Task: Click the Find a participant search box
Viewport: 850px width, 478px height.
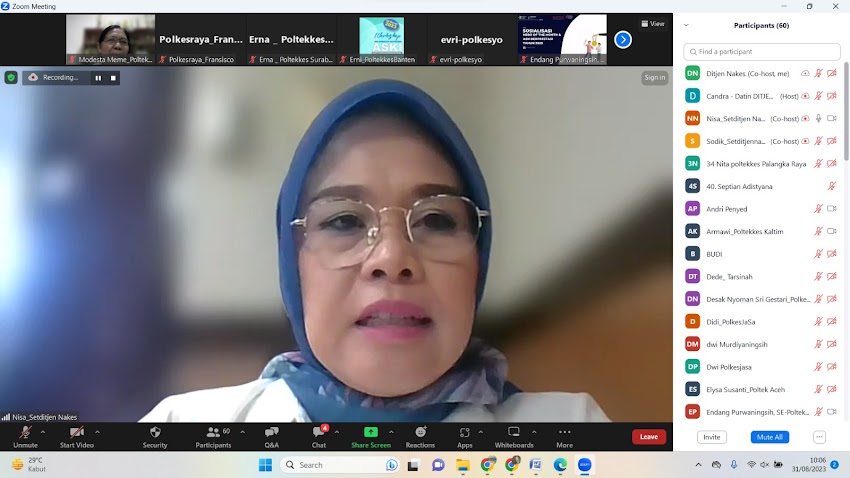Action: [762, 51]
